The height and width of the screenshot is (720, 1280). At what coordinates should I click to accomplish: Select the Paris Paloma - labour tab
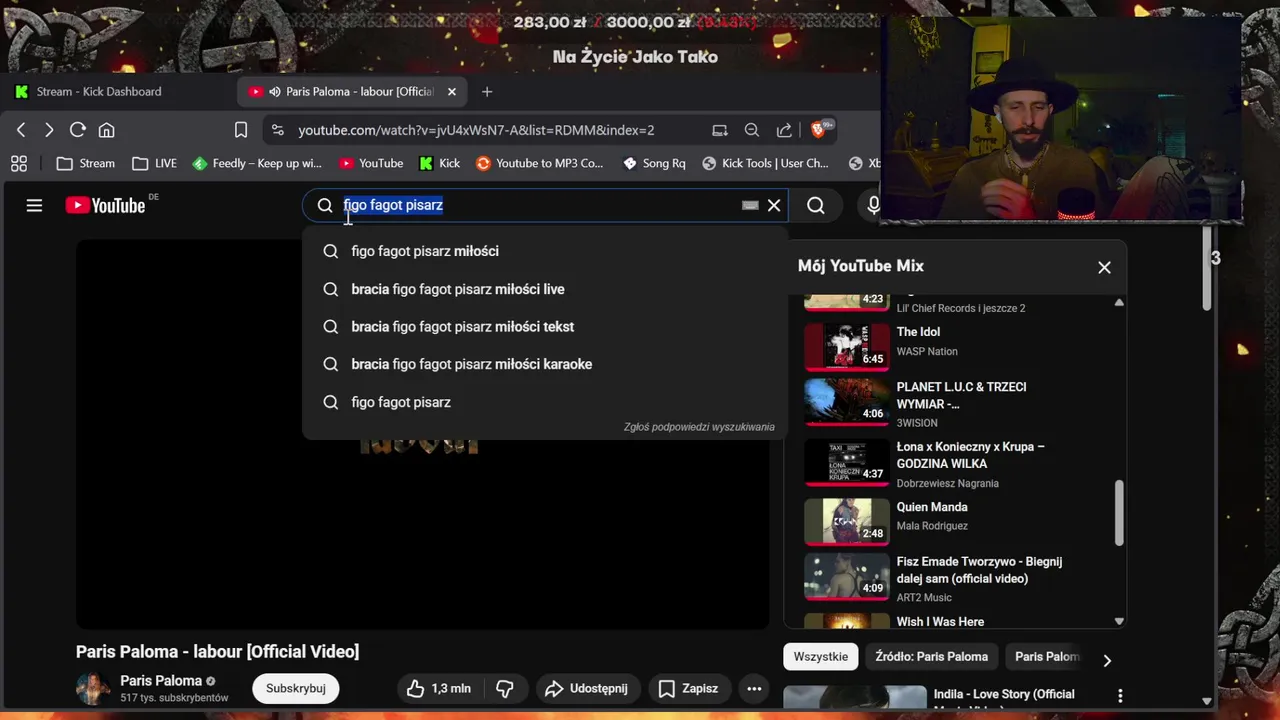tap(352, 92)
